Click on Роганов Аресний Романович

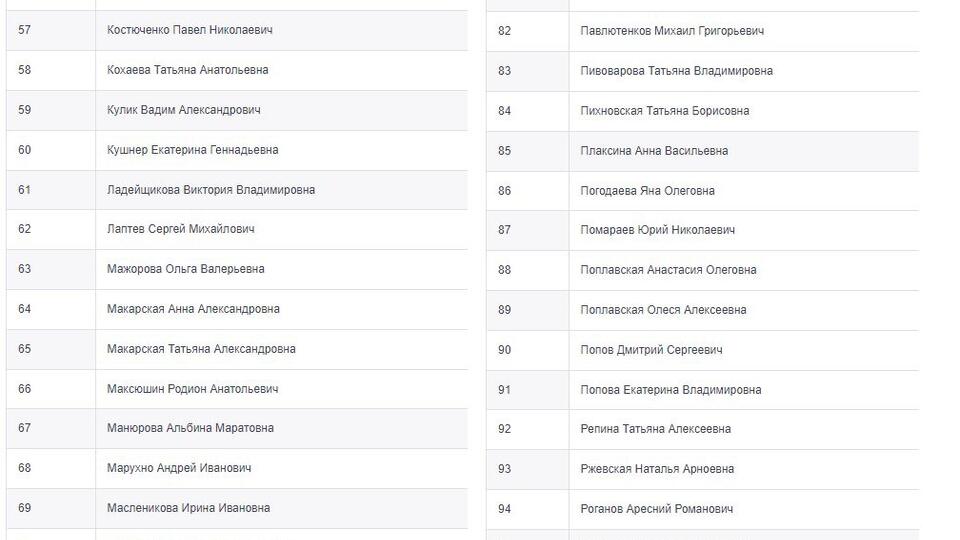pyautogui.click(x=656, y=509)
